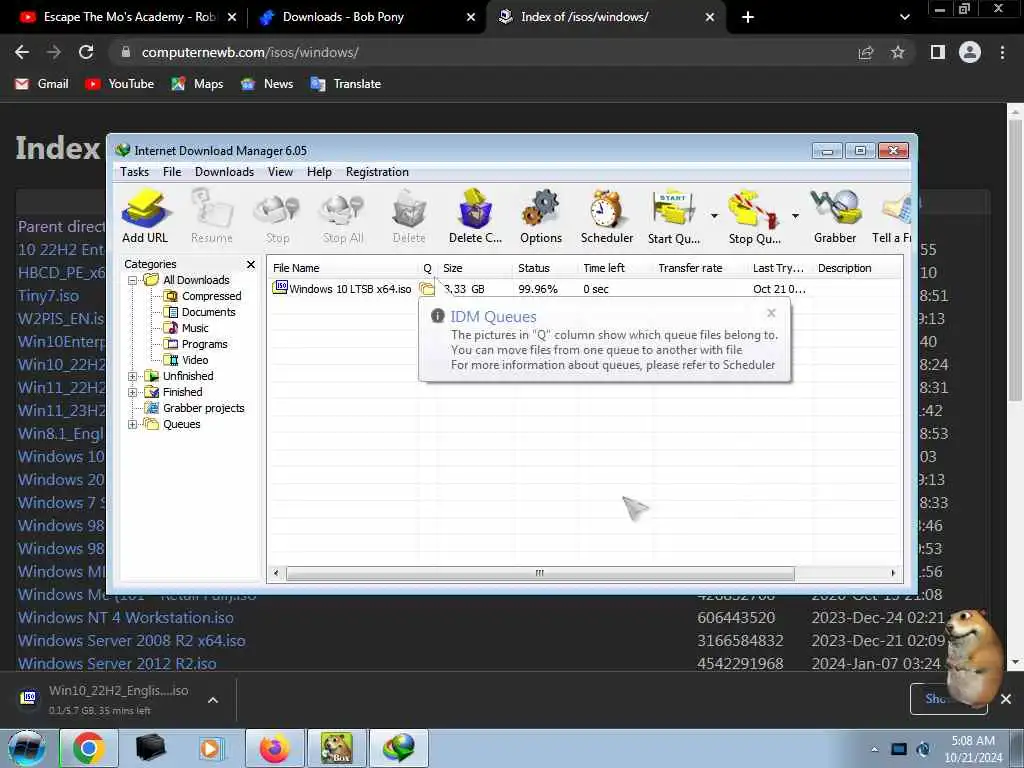The width and height of the screenshot is (1024, 768).
Task: Click the bookmark star icon in address bar
Action: pos(898,52)
